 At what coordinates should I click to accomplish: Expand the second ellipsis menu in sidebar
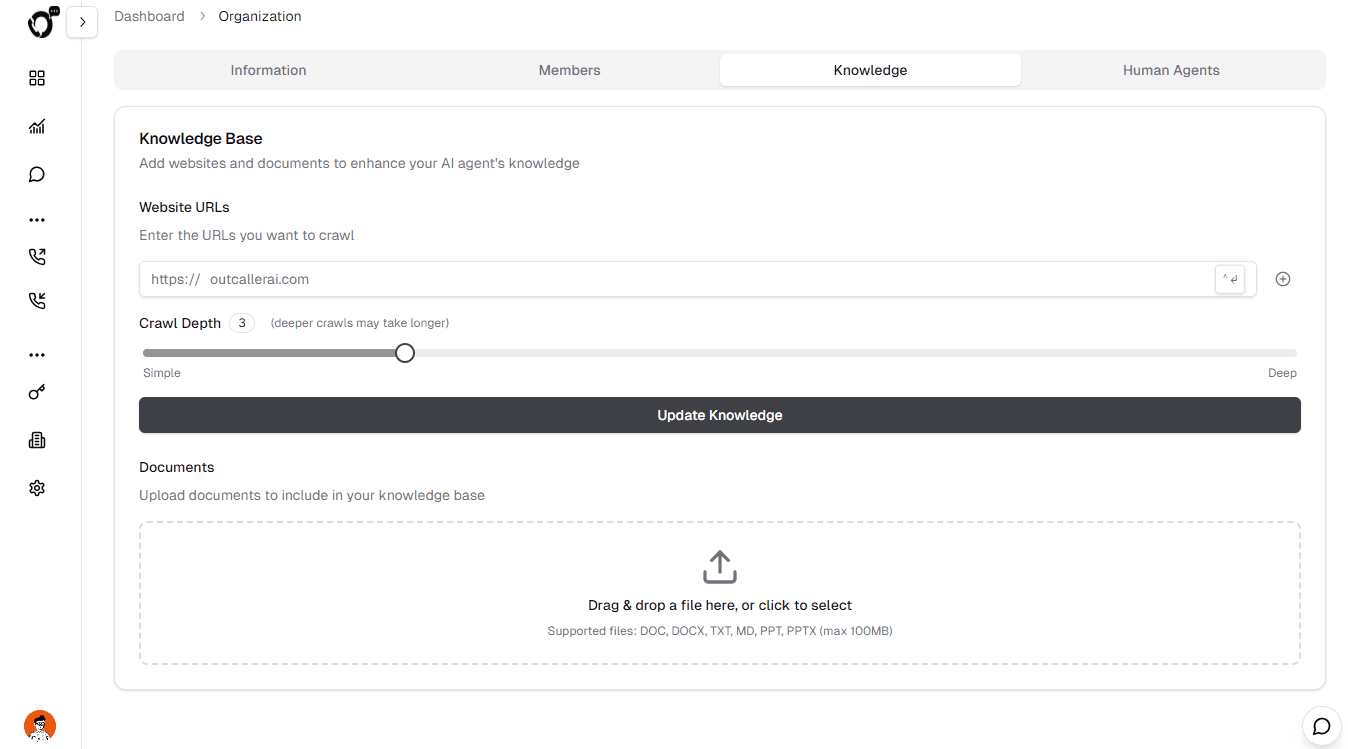click(x=37, y=354)
